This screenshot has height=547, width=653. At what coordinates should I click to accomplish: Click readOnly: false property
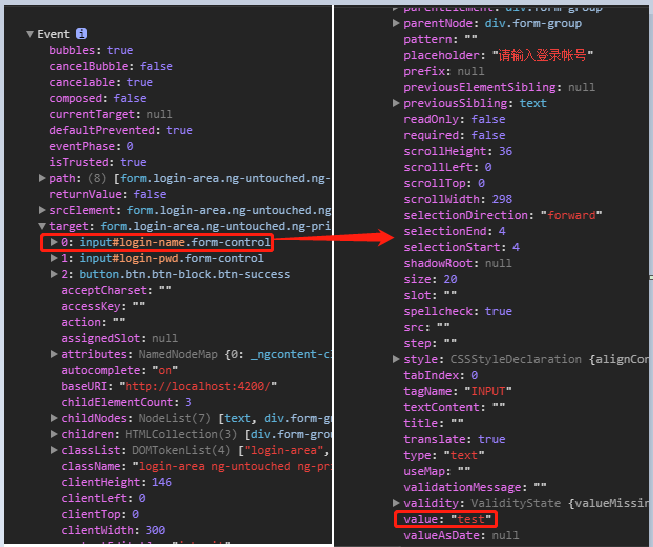454,119
